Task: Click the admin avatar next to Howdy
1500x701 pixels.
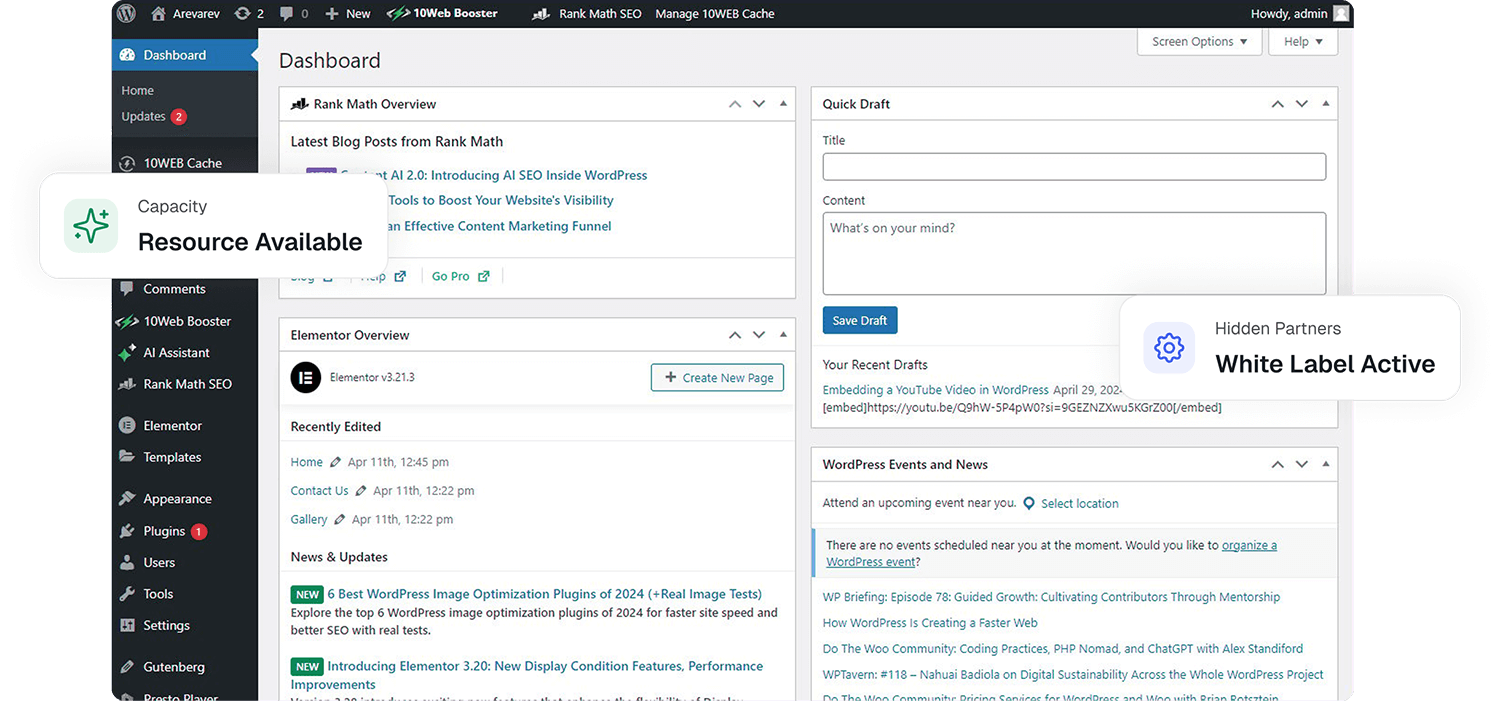Action: pos(1341,14)
